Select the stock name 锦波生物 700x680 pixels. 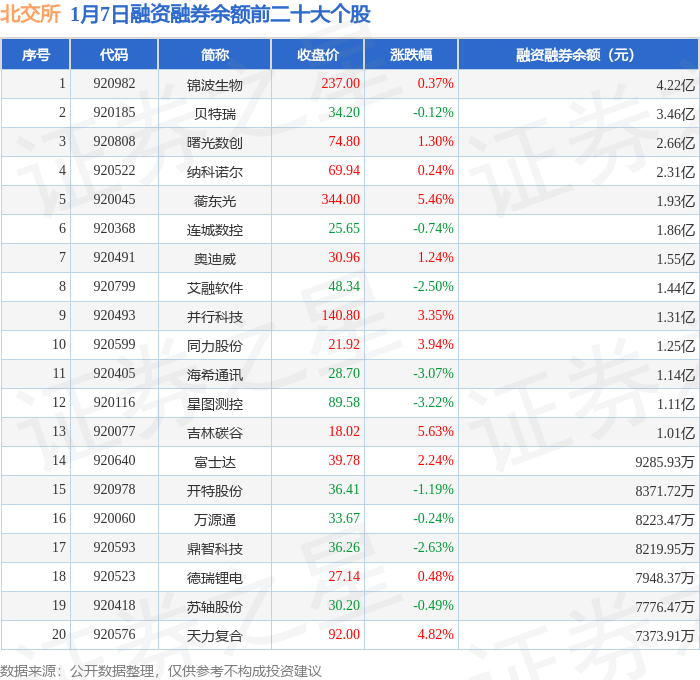point(215,85)
